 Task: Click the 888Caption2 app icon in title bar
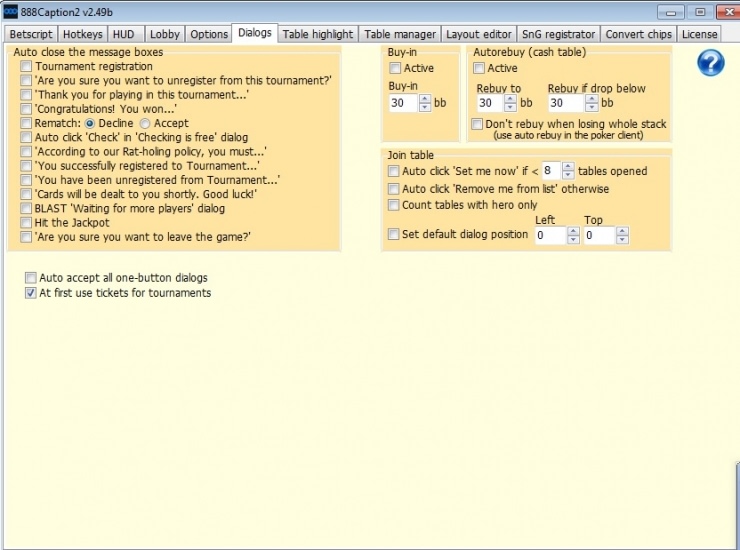coord(10,12)
